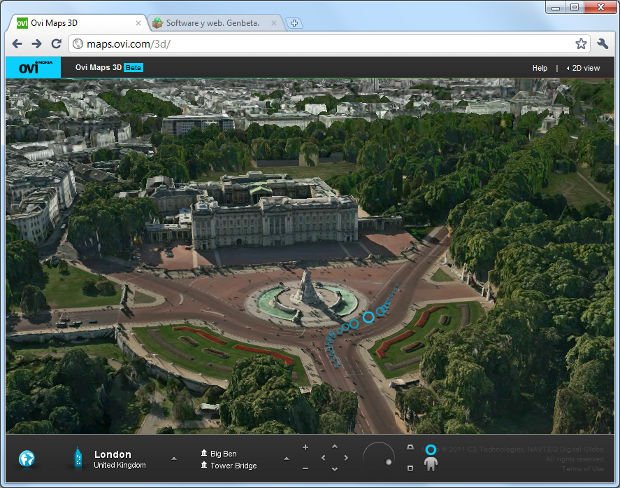Image resolution: width=620 pixels, height=488 pixels.
Task: Expand the landmarks list arrow
Action: pyautogui.click(x=286, y=458)
